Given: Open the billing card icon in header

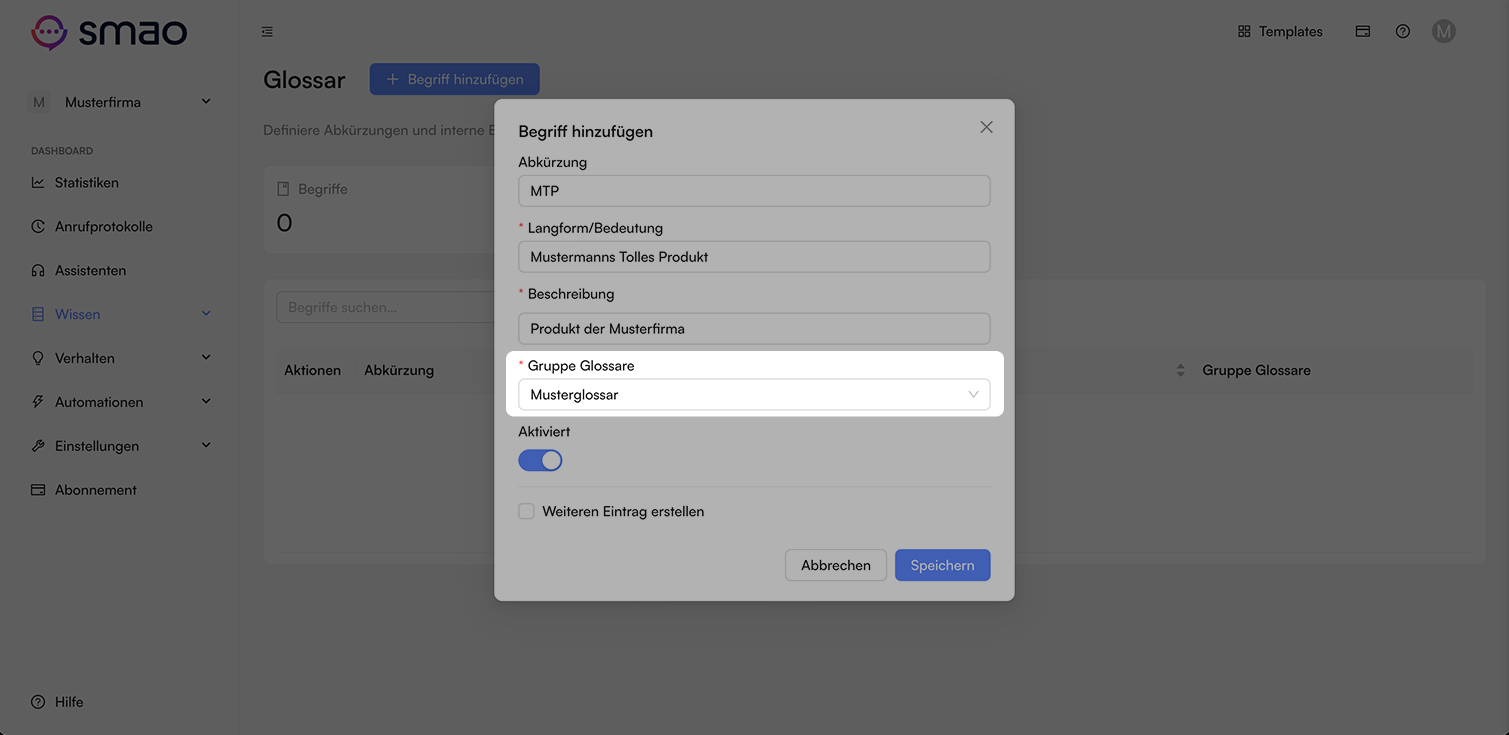Looking at the screenshot, I should click(1363, 32).
